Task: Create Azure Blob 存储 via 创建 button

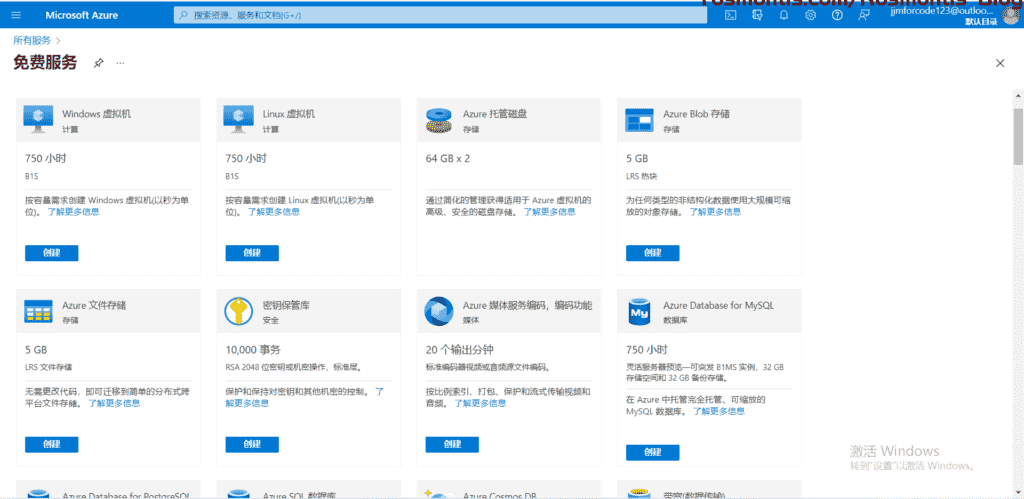Action: coord(652,253)
